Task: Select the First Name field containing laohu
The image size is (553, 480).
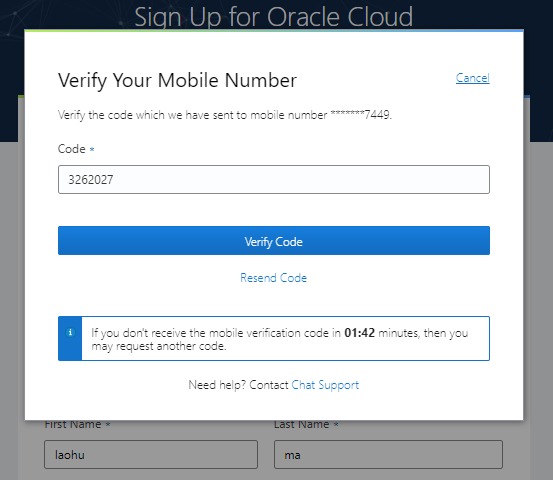Action: click(151, 454)
